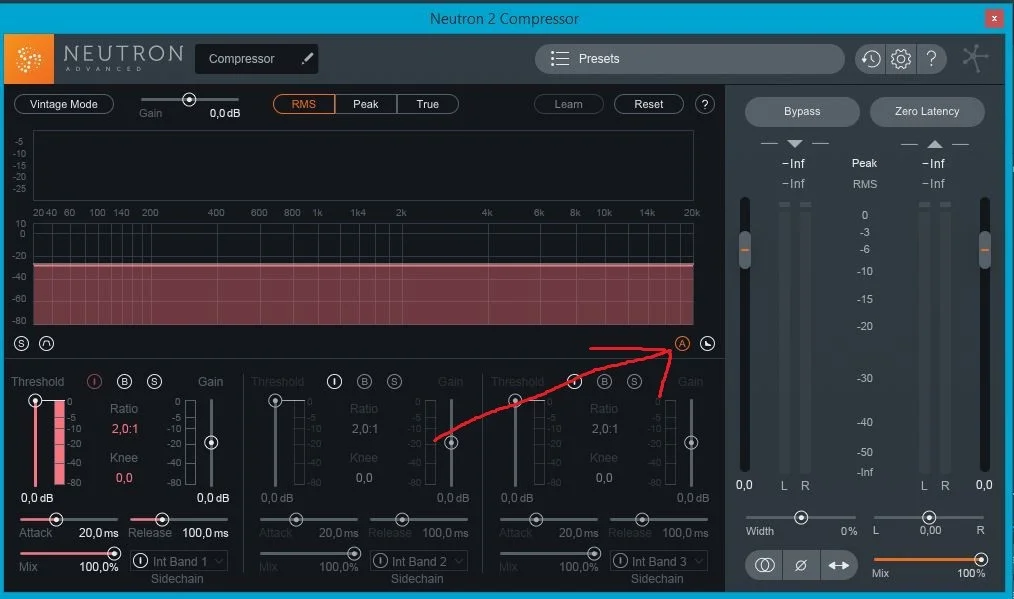Click the first band's Release slider handle
The height and width of the screenshot is (599, 1014).
(162, 519)
